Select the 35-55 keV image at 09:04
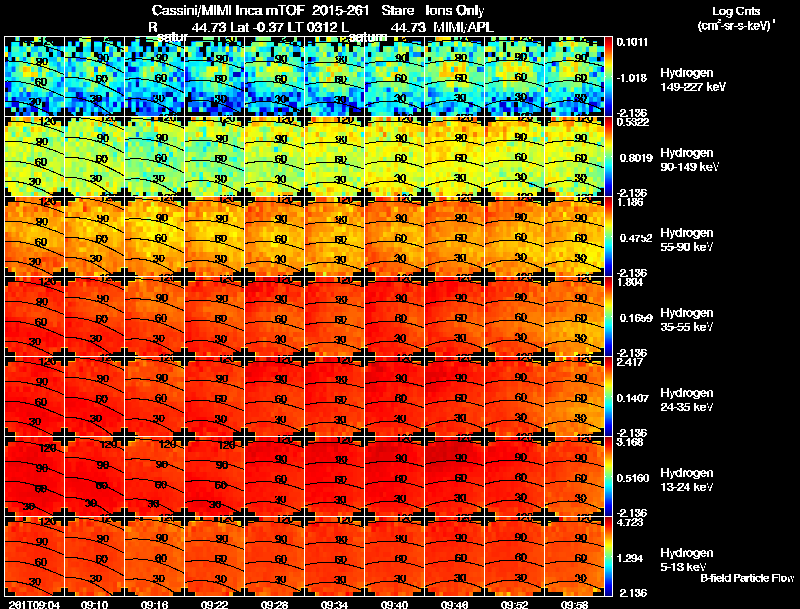The width and height of the screenshot is (800, 609). (x=34, y=317)
